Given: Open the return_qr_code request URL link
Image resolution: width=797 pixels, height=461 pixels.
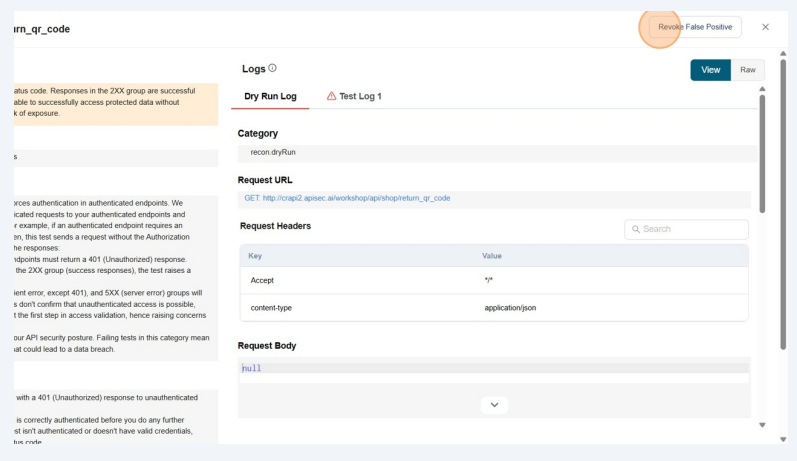Looking at the screenshot, I should [347, 198].
